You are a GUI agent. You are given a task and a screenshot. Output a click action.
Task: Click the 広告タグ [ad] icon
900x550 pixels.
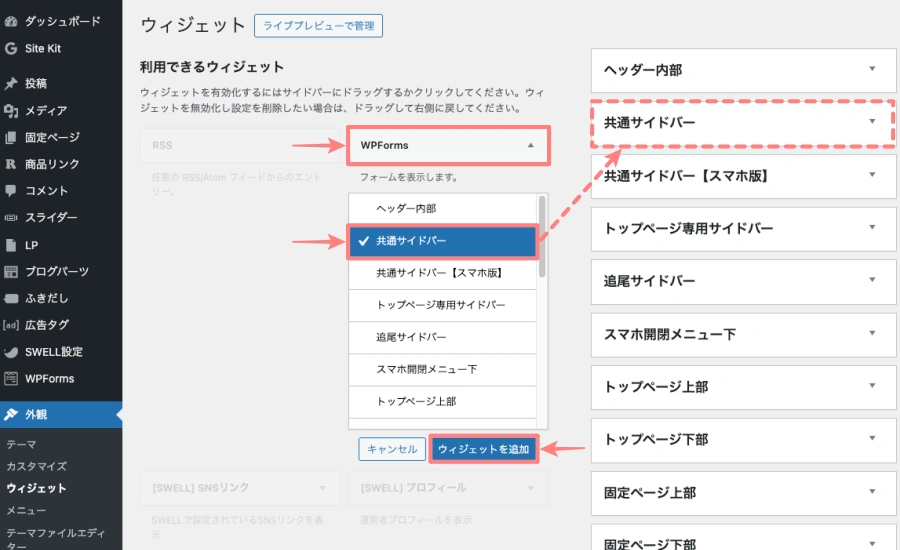(x=11, y=325)
